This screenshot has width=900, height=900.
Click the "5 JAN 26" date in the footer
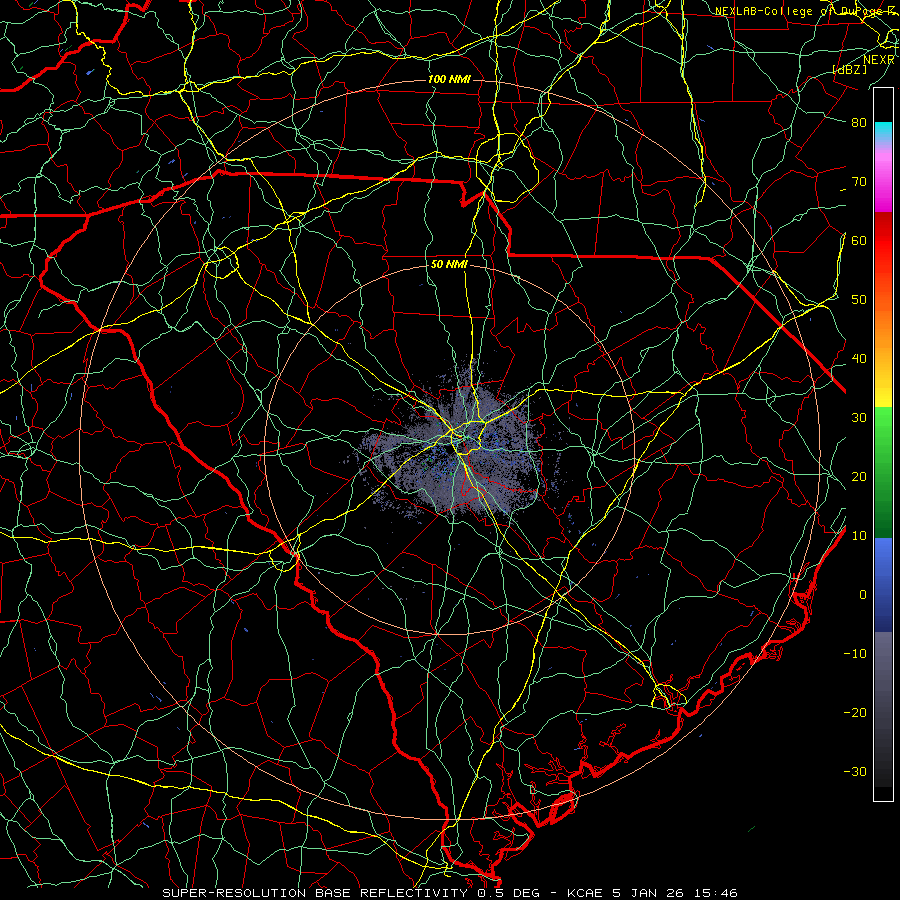pos(648,893)
